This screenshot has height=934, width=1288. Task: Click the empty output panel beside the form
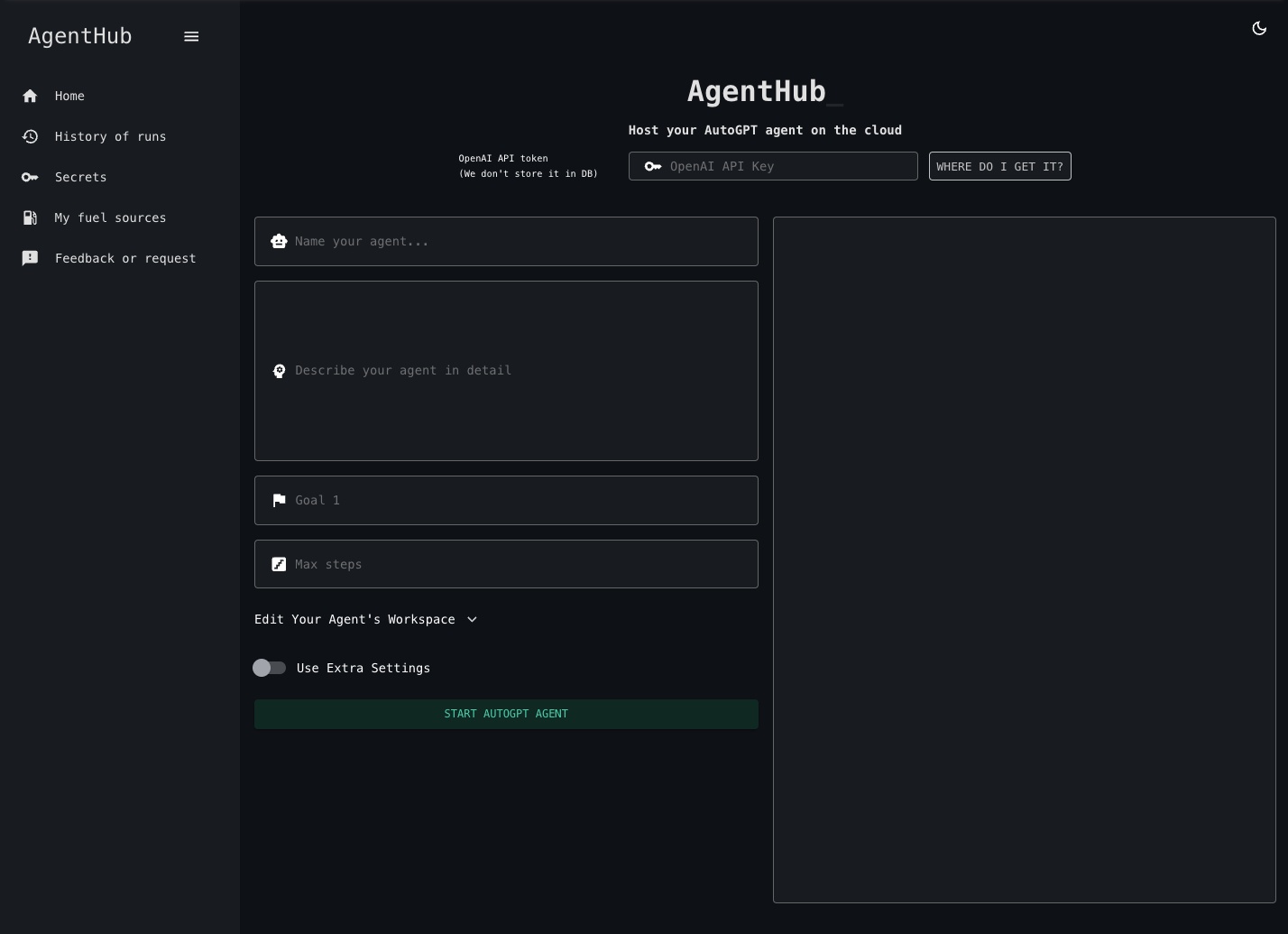click(x=1025, y=559)
